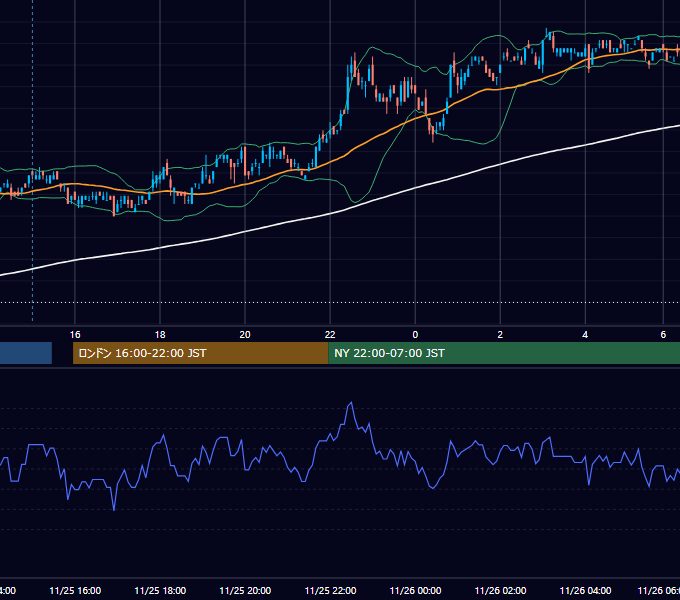Click the 11/25 22:00 date label
The image size is (680, 600).
click(x=330, y=590)
